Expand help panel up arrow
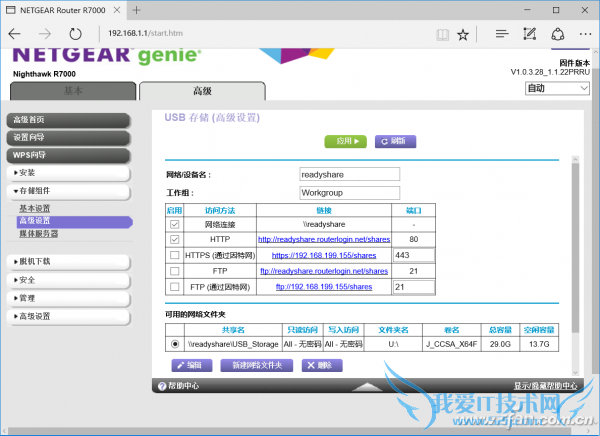The width and height of the screenshot is (600, 436). [x=367, y=387]
